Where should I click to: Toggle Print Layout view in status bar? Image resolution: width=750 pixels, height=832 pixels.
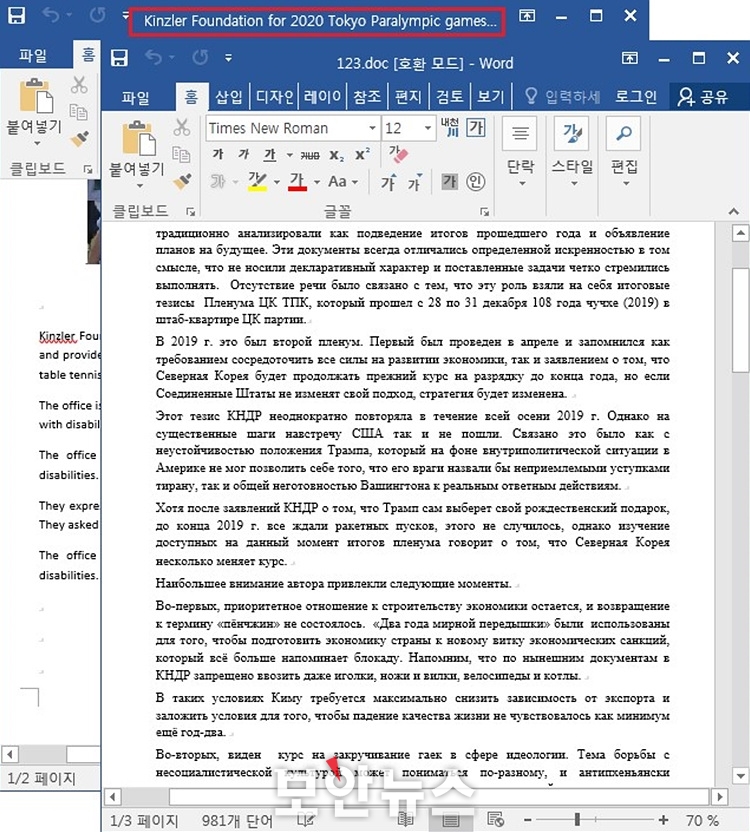click(451, 820)
